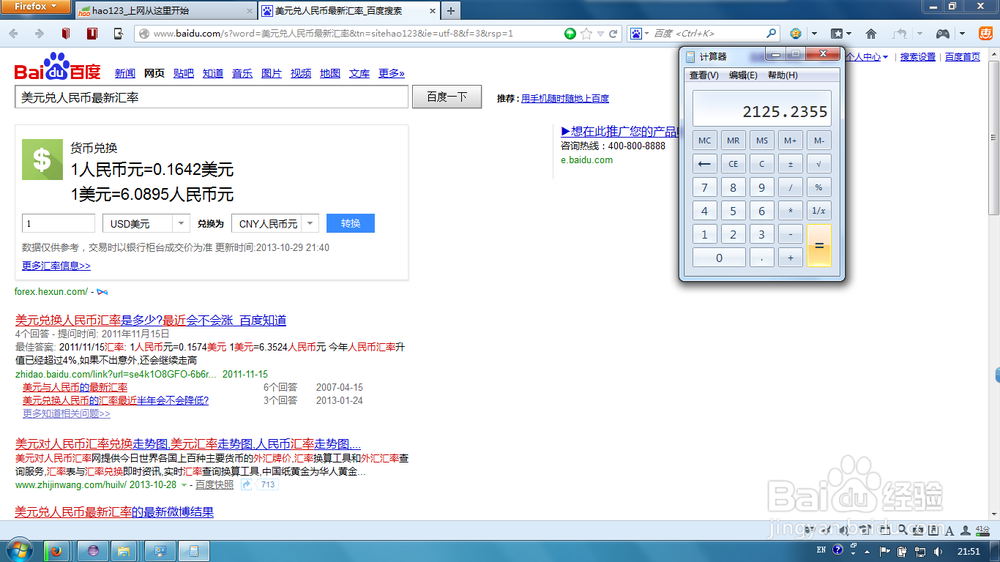This screenshot has width=1000, height=562.
Task: Click the blue 转换 convert button
Action: [x=350, y=223]
